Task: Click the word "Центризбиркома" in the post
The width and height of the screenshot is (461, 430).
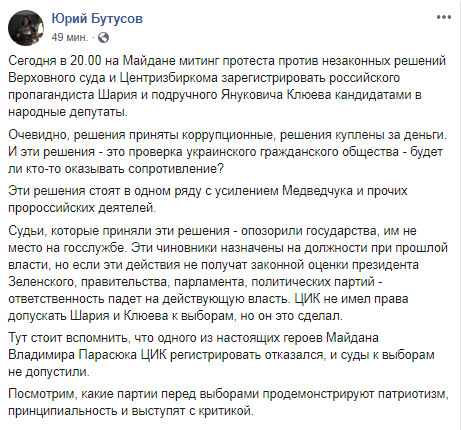Action: click(168, 78)
